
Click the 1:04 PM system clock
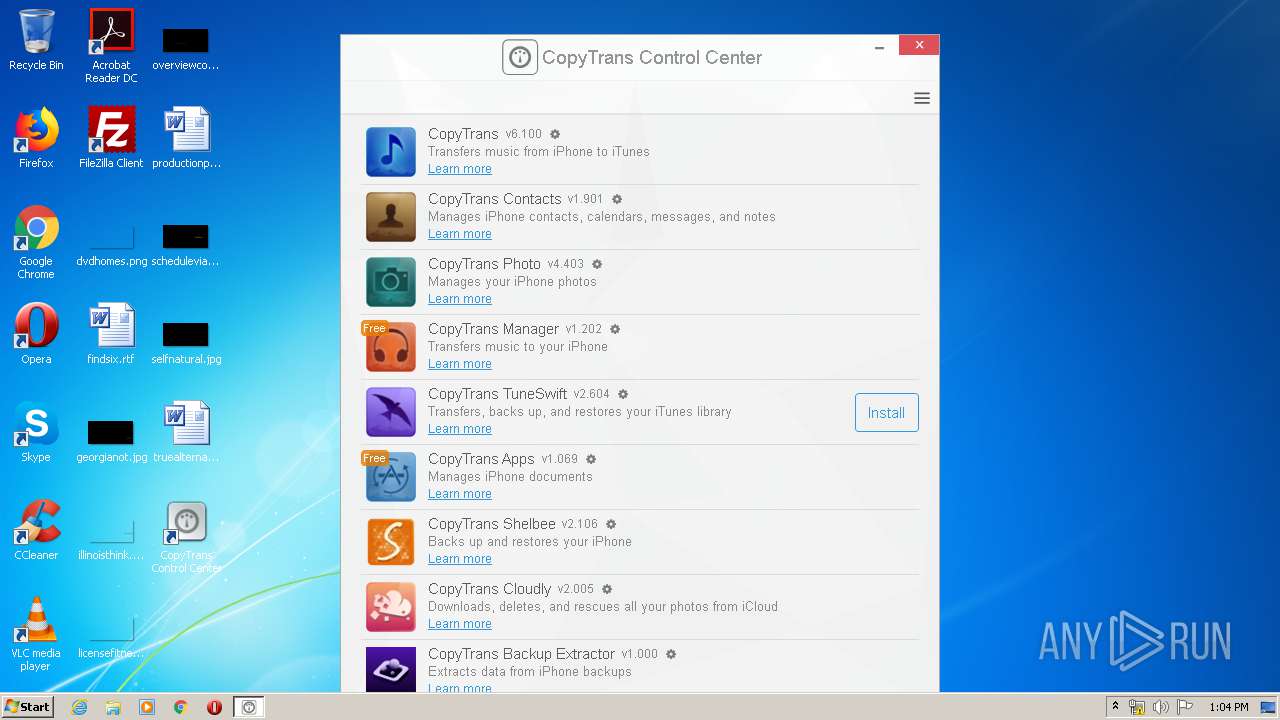coord(1229,707)
